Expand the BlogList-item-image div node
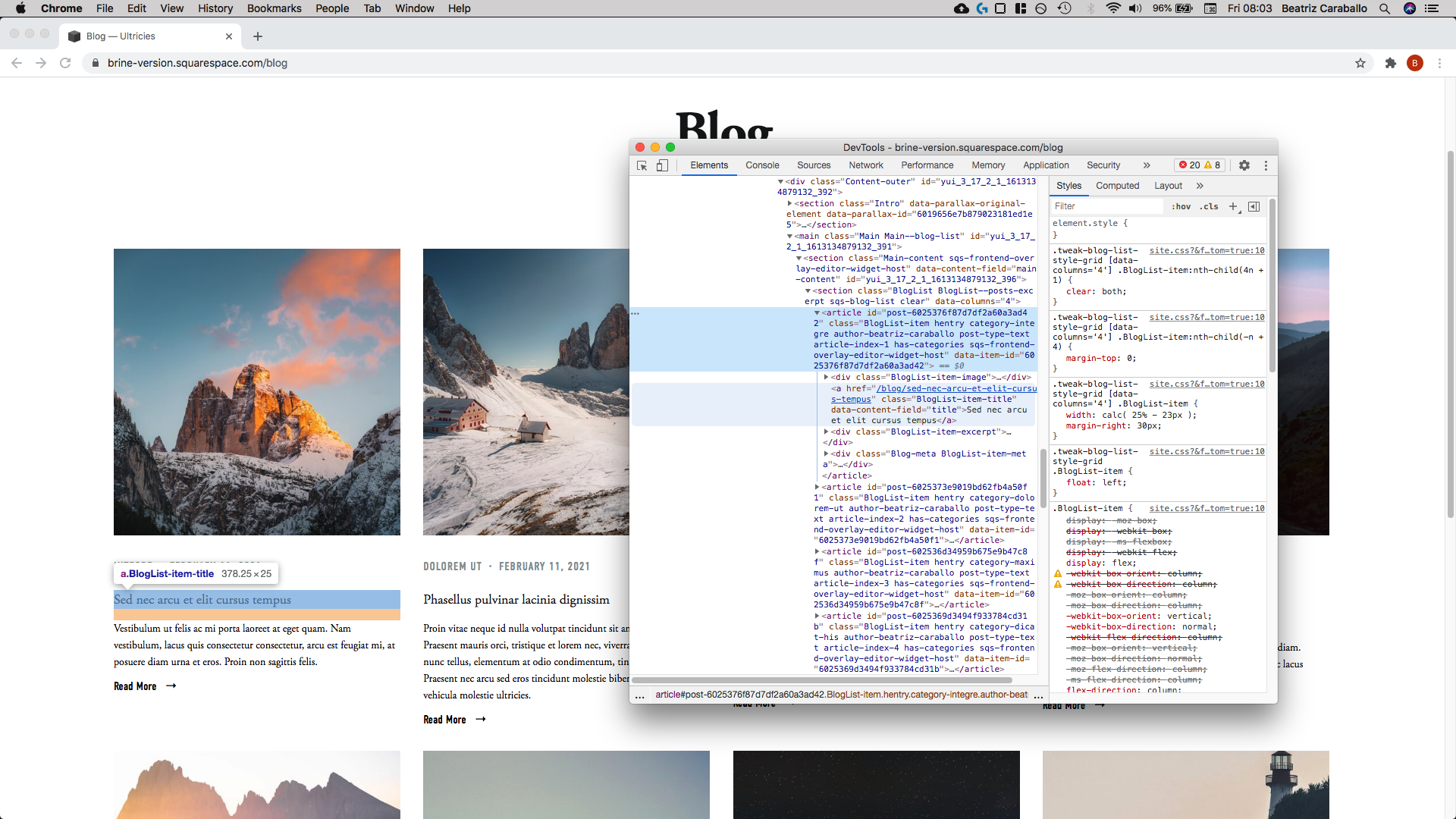This screenshot has width=1456, height=819. coord(827,377)
